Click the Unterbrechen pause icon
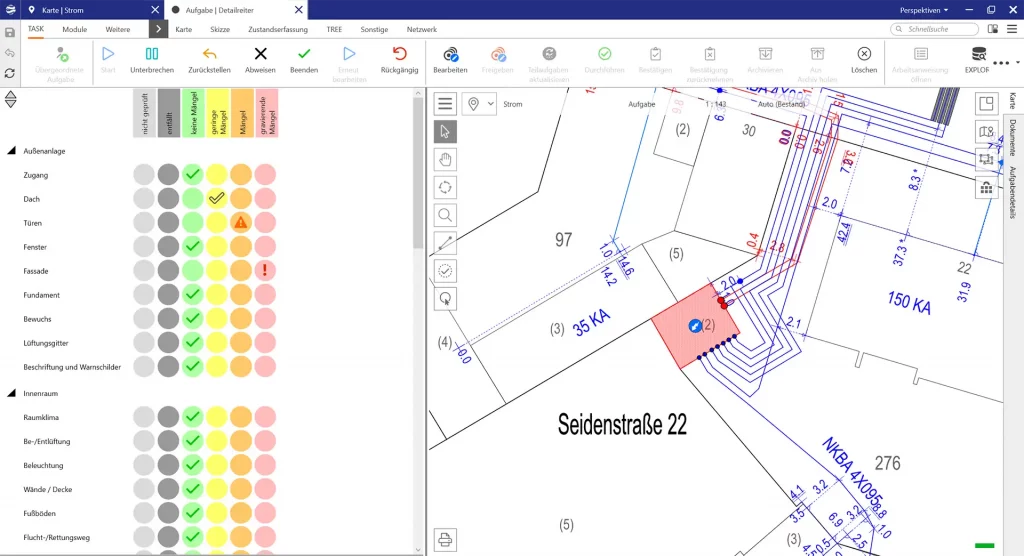The image size is (1024, 556). [x=152, y=54]
